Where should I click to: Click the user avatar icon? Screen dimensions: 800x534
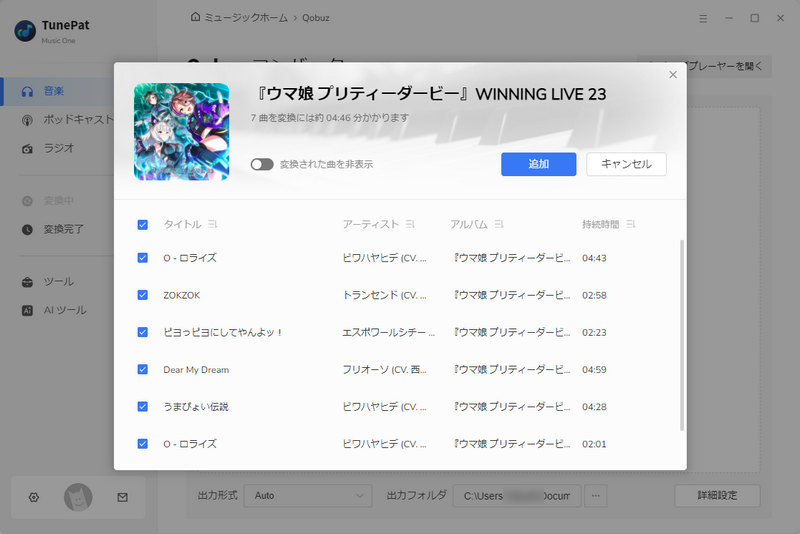78,497
